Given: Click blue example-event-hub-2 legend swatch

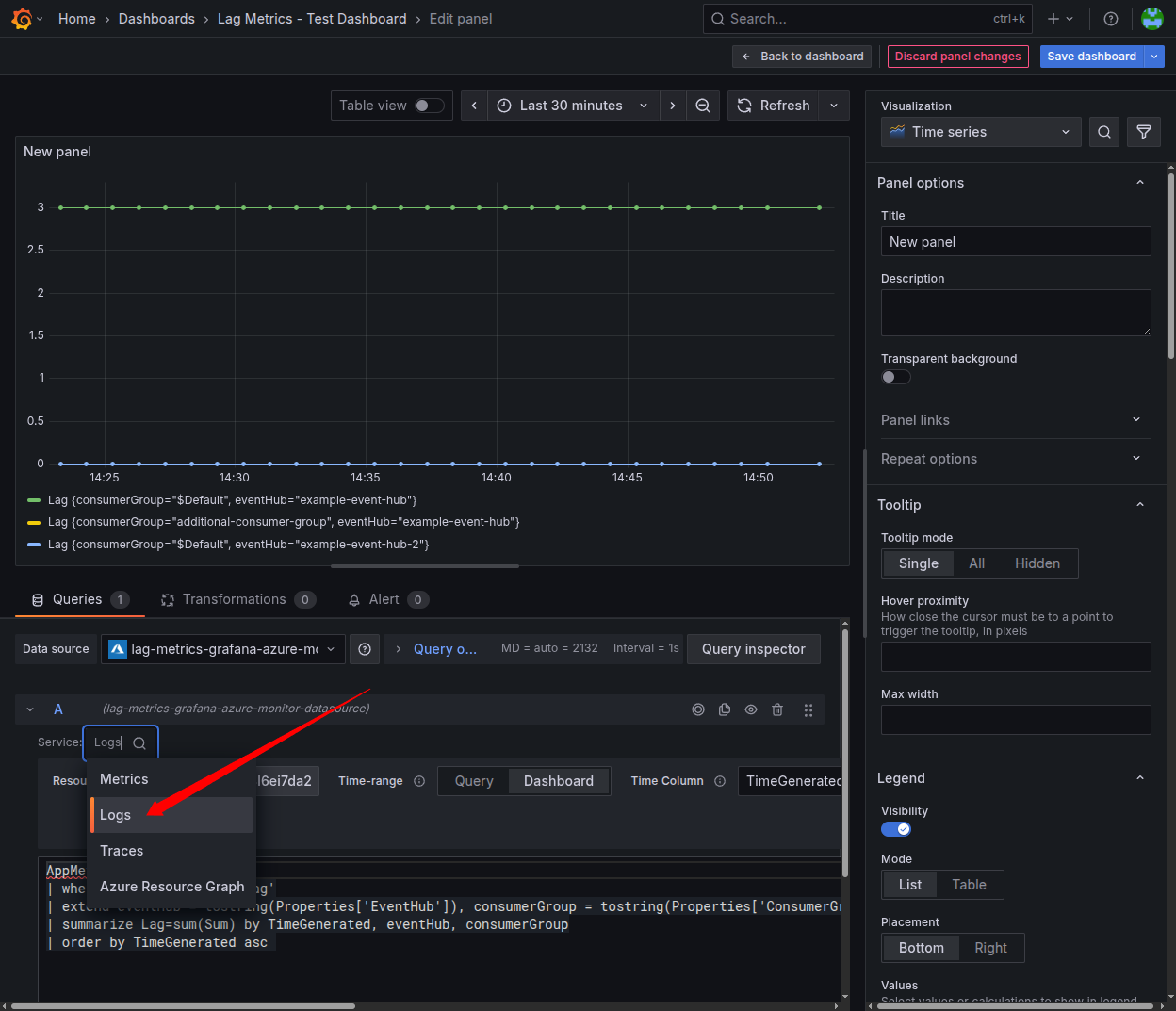Looking at the screenshot, I should 34,545.
